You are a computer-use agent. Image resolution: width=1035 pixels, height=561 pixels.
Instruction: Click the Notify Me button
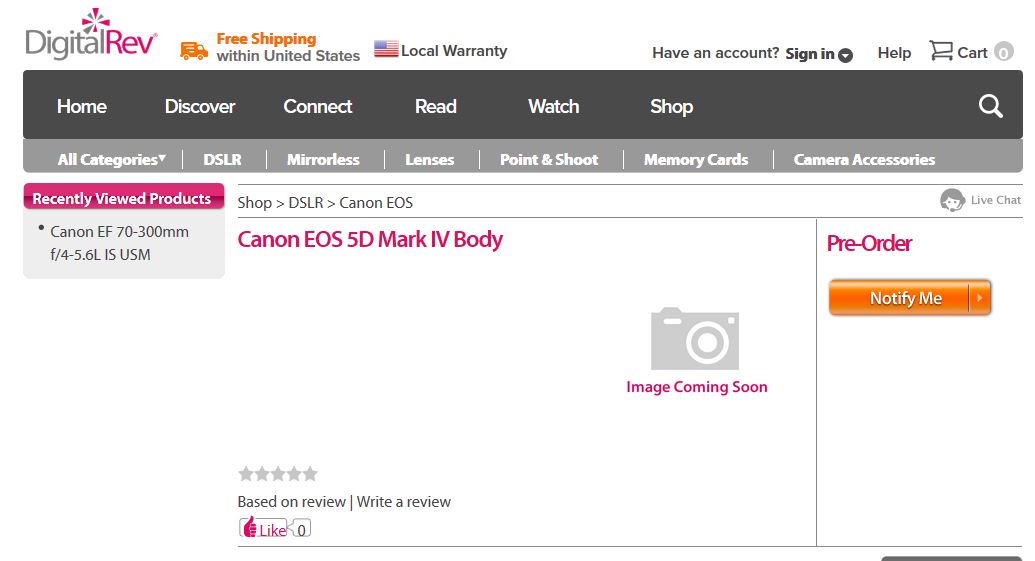click(x=910, y=298)
